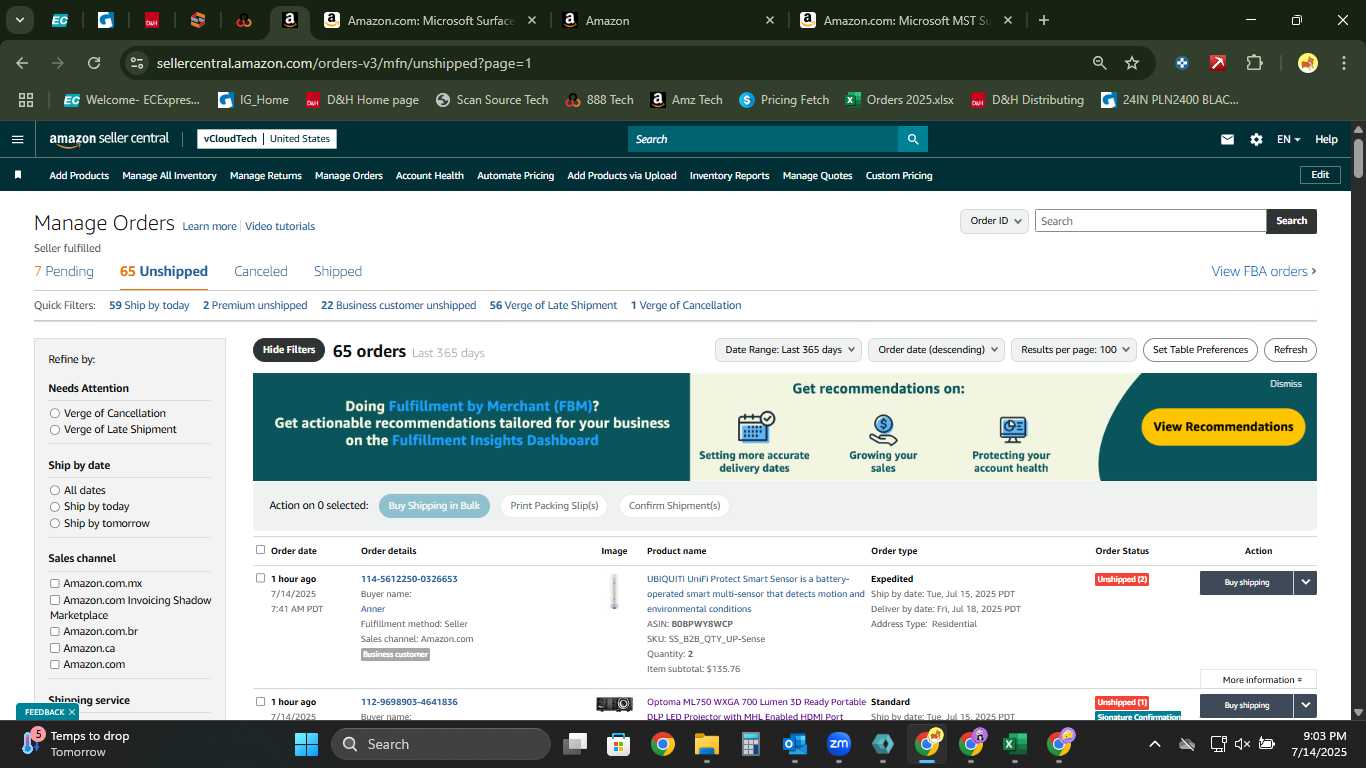Switch to the Pending orders tab

click(x=64, y=271)
